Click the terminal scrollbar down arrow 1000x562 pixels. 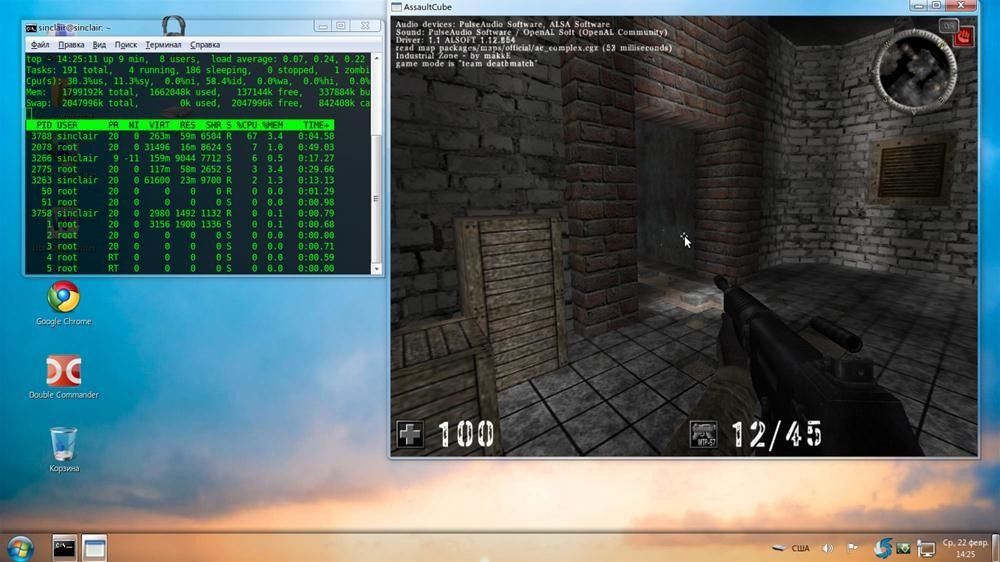(x=376, y=269)
